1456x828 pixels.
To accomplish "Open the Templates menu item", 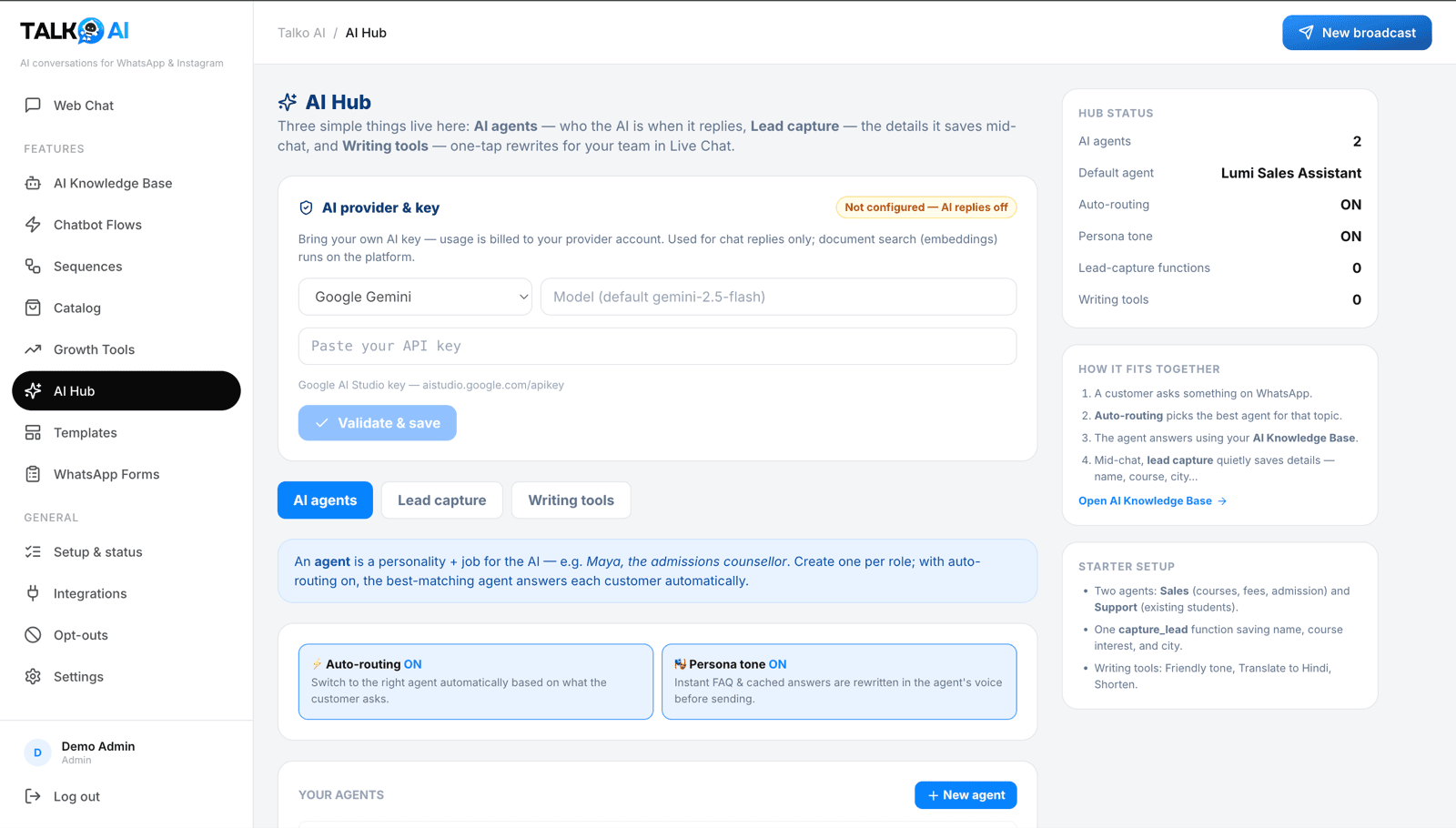I will click(x=126, y=432).
